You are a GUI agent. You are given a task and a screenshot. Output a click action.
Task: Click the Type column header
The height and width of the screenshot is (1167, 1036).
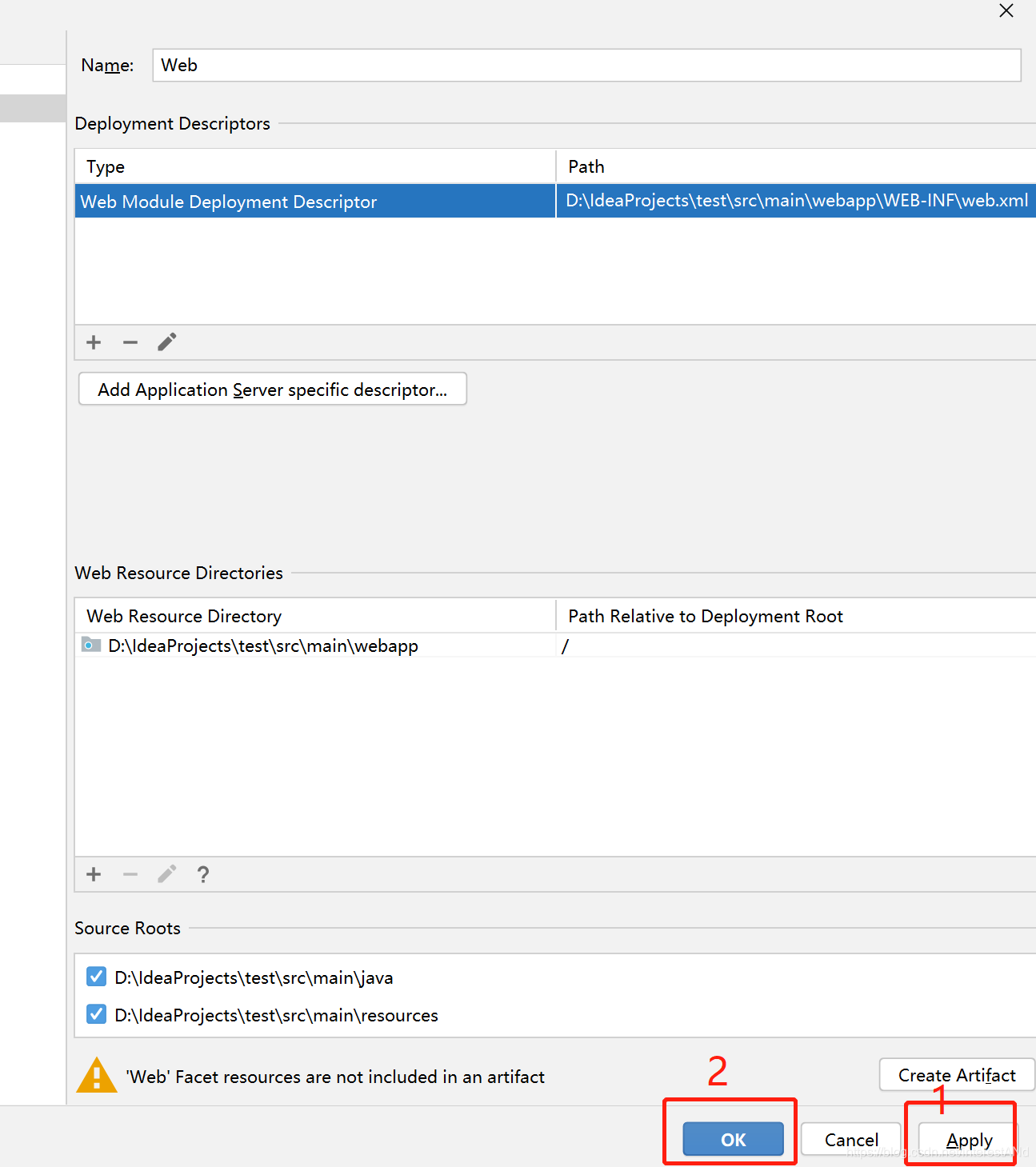[x=315, y=166]
